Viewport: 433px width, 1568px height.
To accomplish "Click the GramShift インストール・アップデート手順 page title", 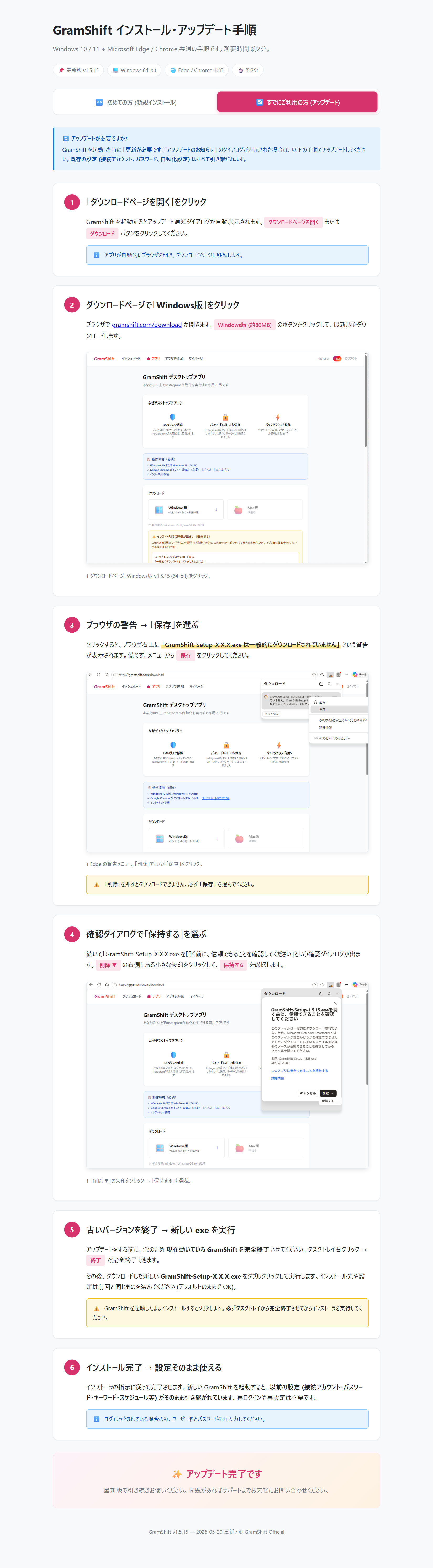I will pos(155,30).
